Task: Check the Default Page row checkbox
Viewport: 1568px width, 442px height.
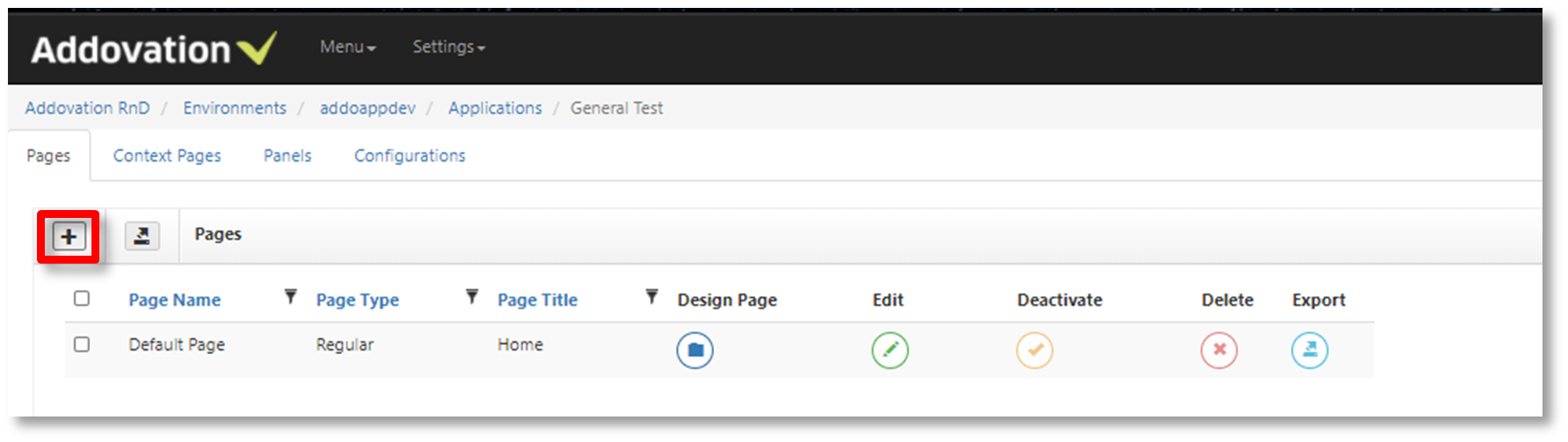Action: pos(82,344)
